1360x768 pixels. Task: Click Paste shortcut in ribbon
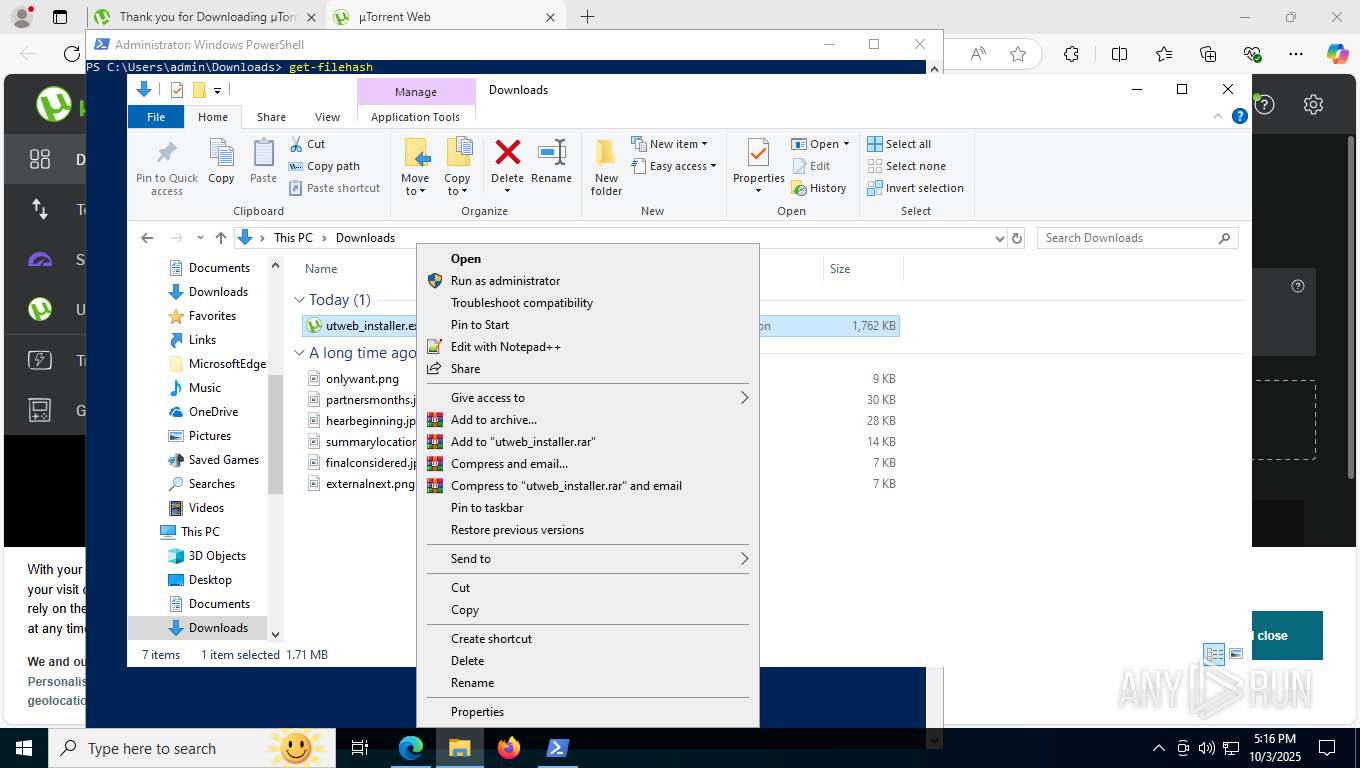(x=334, y=188)
